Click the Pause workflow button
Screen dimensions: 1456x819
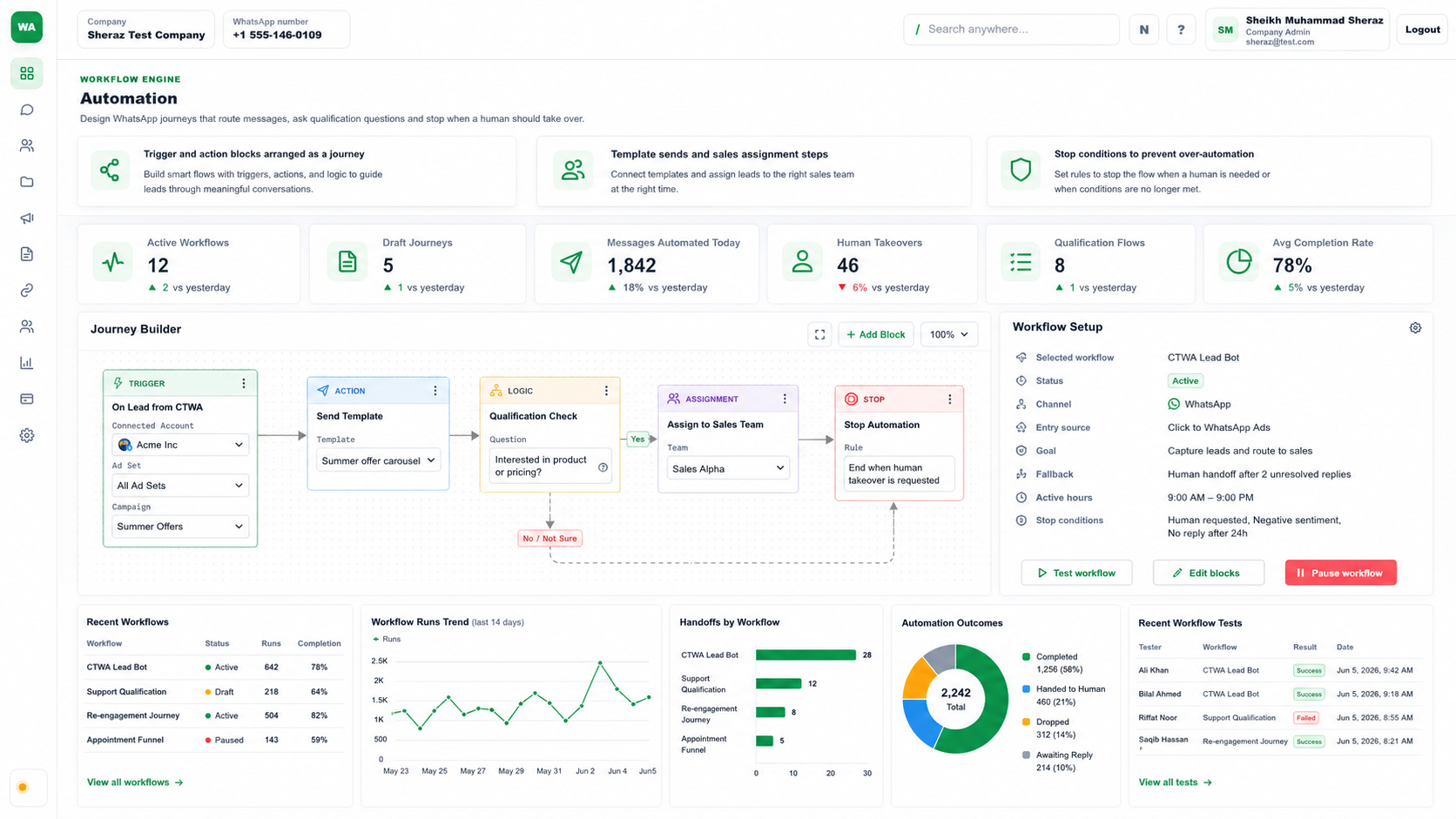point(1340,573)
